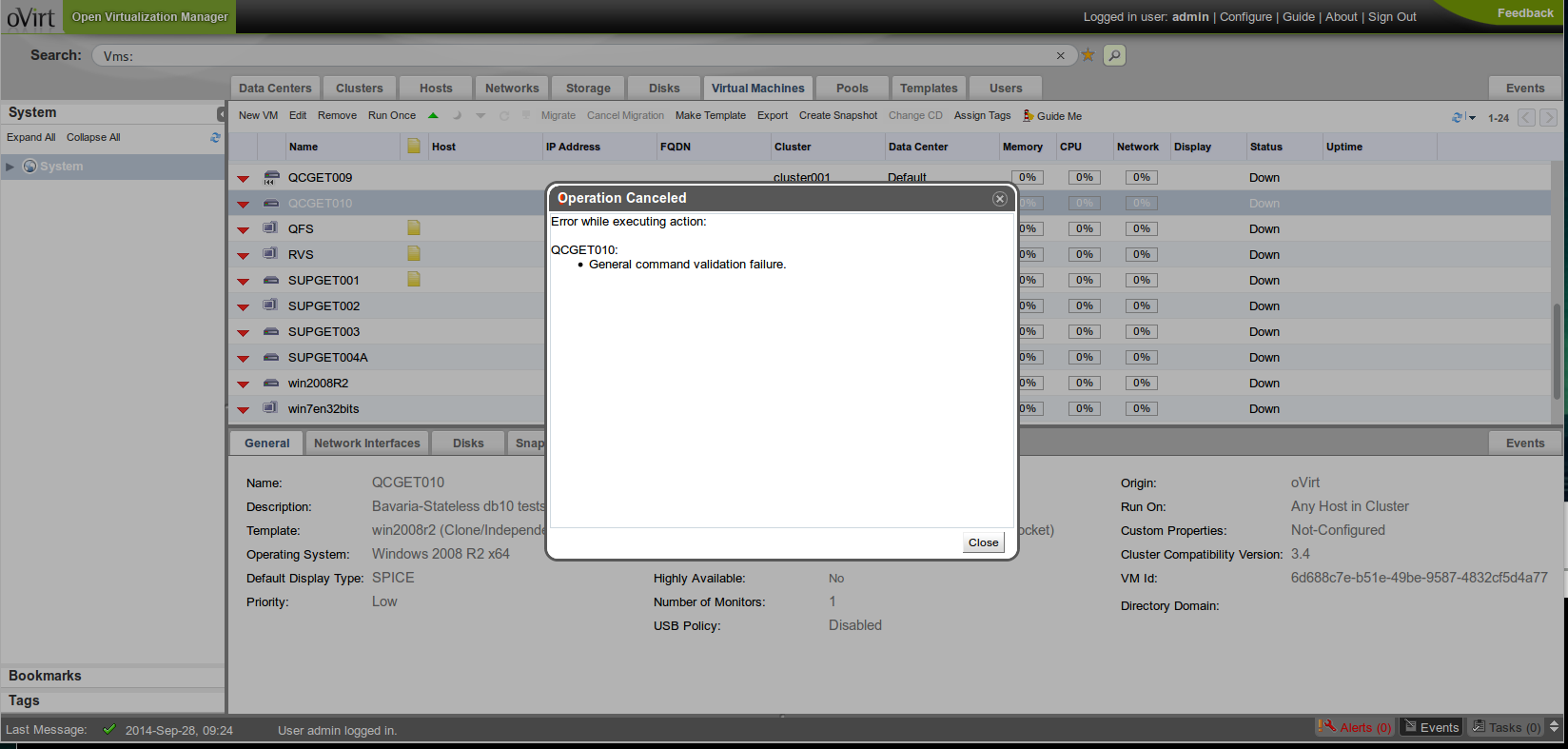Clear the search field with the X icon
Image resolution: width=1568 pixels, height=749 pixels.
coord(1060,56)
